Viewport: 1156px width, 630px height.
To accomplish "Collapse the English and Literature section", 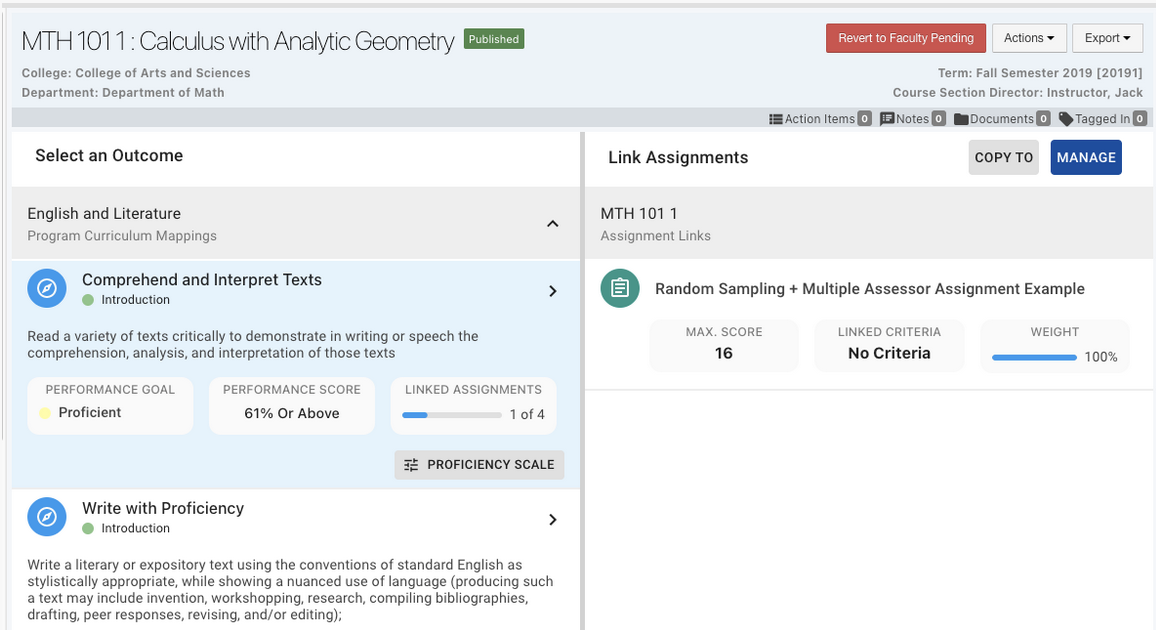I will [552, 224].
